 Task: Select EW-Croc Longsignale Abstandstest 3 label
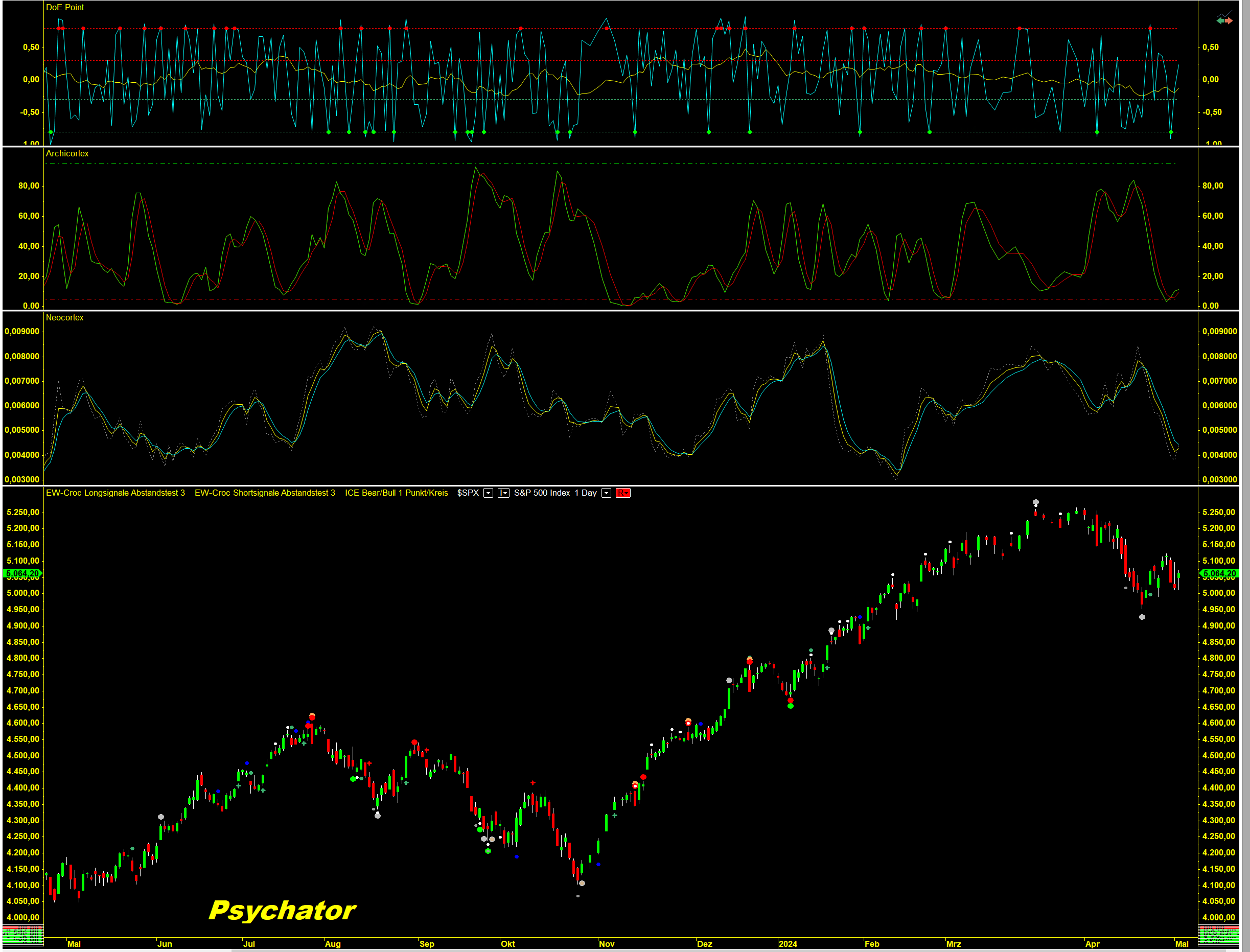(115, 493)
